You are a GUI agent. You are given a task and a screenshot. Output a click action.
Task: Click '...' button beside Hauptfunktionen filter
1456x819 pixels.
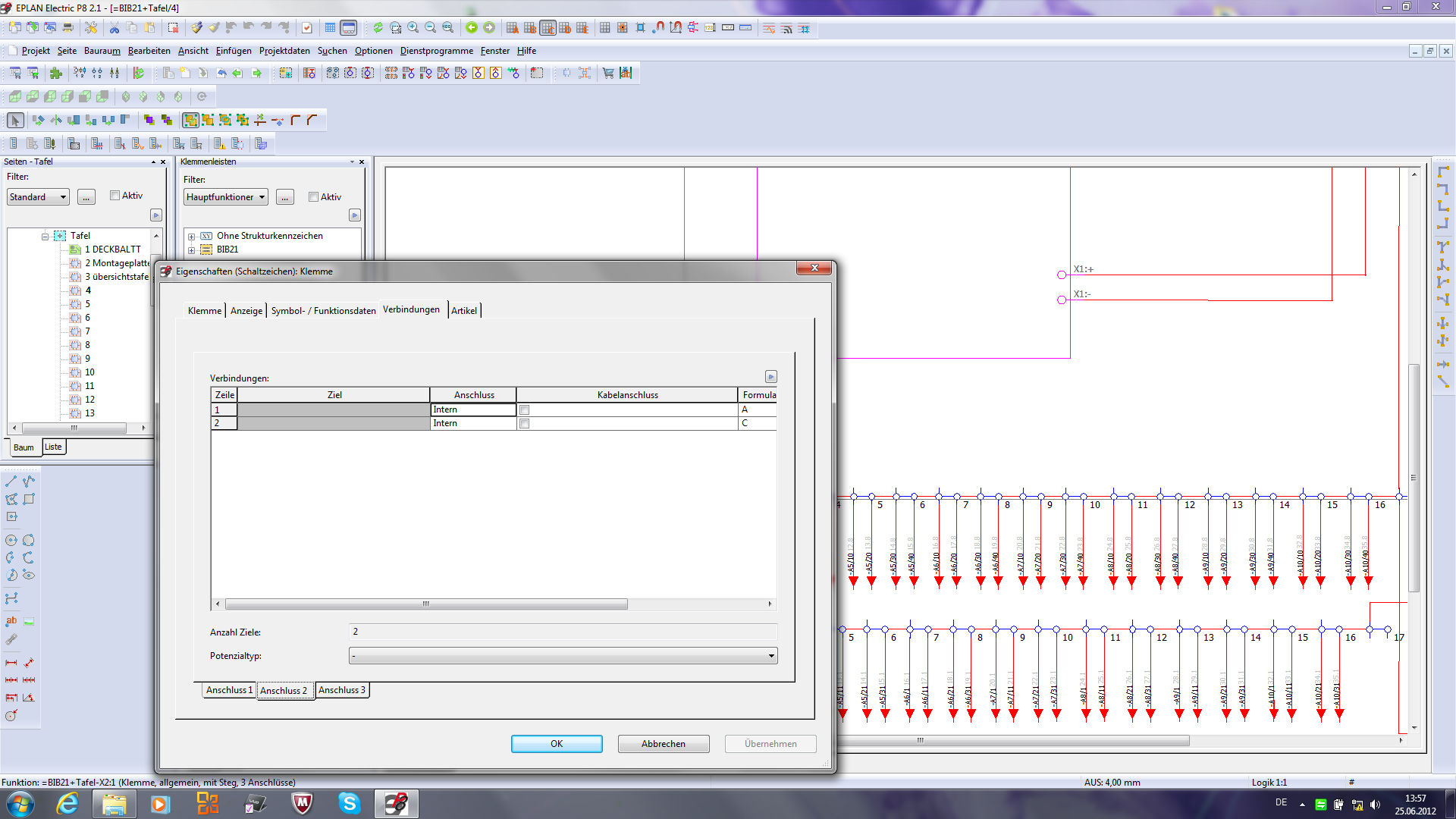285,197
